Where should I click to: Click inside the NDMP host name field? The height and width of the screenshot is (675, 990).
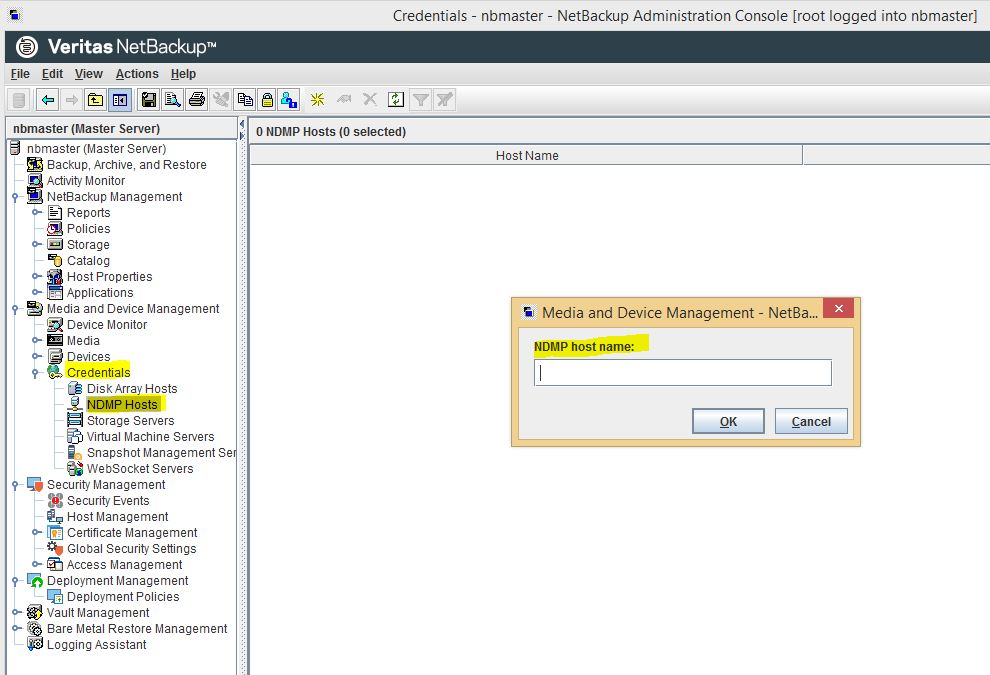pyautogui.click(x=682, y=372)
